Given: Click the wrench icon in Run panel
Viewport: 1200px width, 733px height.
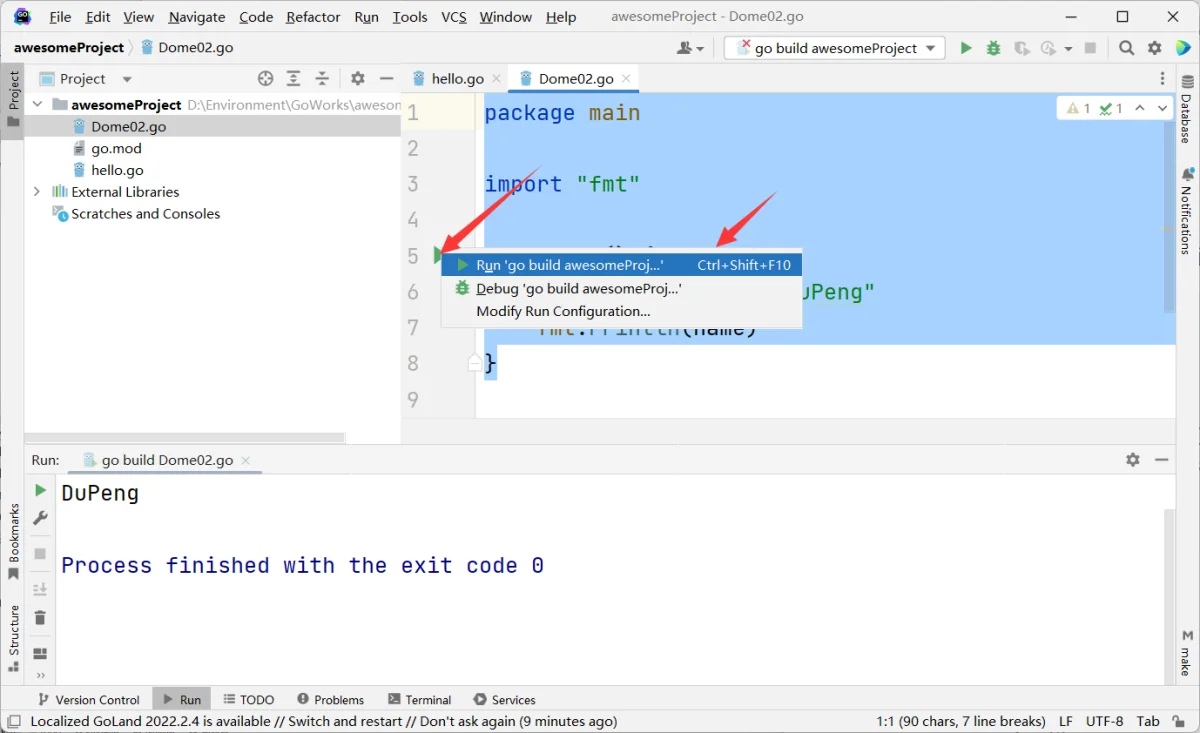Looking at the screenshot, I should click(40, 517).
